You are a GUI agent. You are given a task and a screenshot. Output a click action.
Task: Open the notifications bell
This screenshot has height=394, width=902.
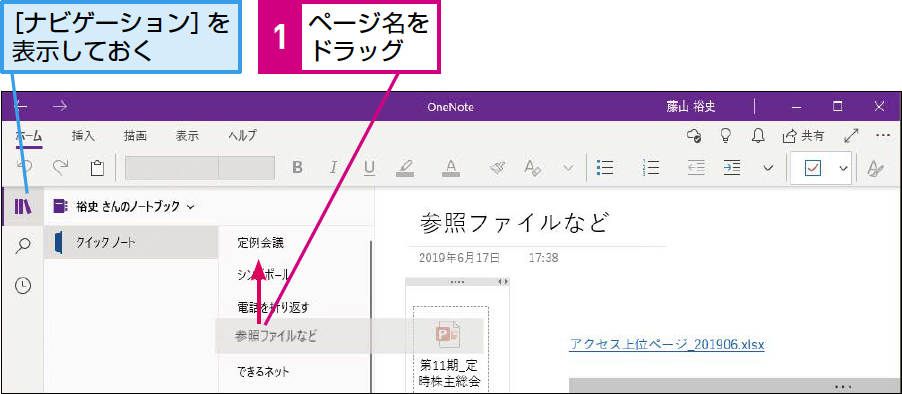[x=759, y=136]
